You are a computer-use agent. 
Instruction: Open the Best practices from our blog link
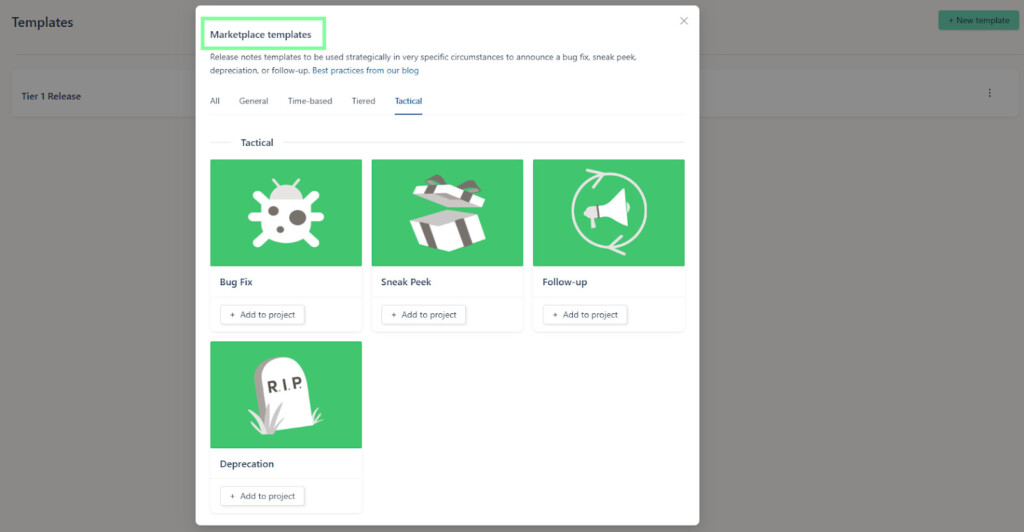click(x=365, y=71)
